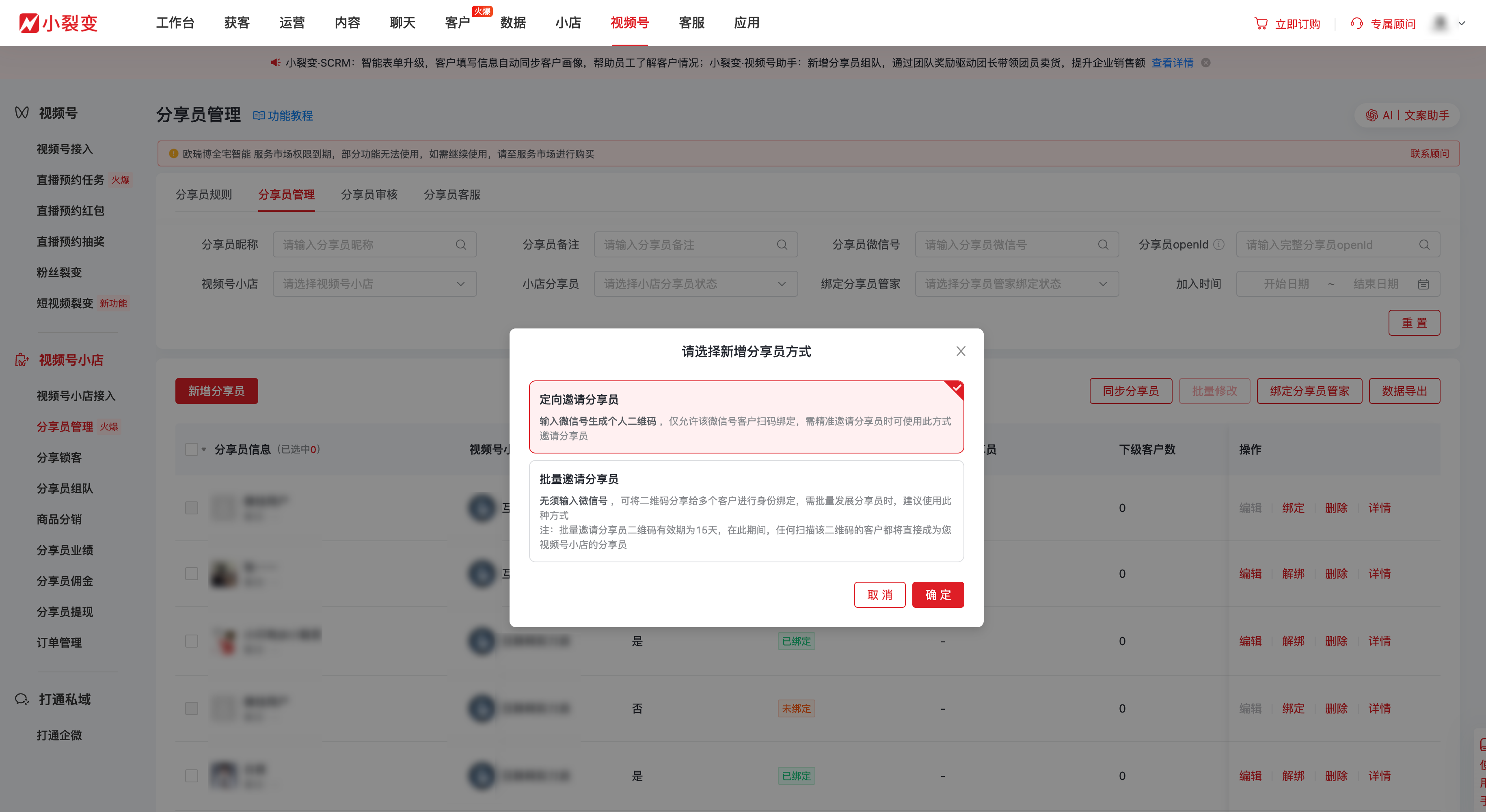The width and height of the screenshot is (1486, 812).
Task: Open the 功能教程 book icon link
Action: pyautogui.click(x=259, y=116)
